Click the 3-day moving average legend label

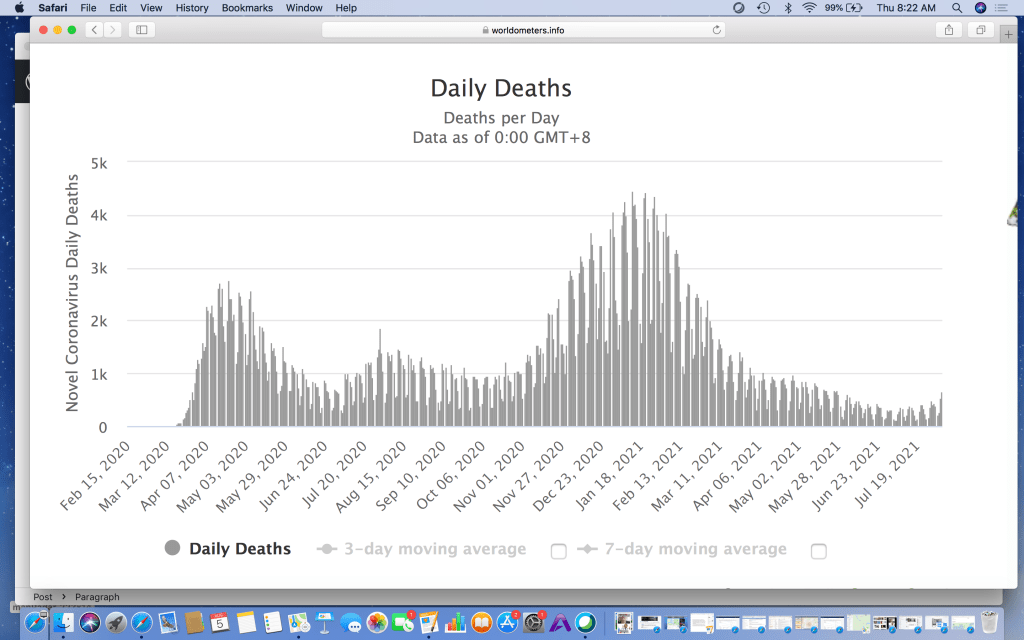434,549
